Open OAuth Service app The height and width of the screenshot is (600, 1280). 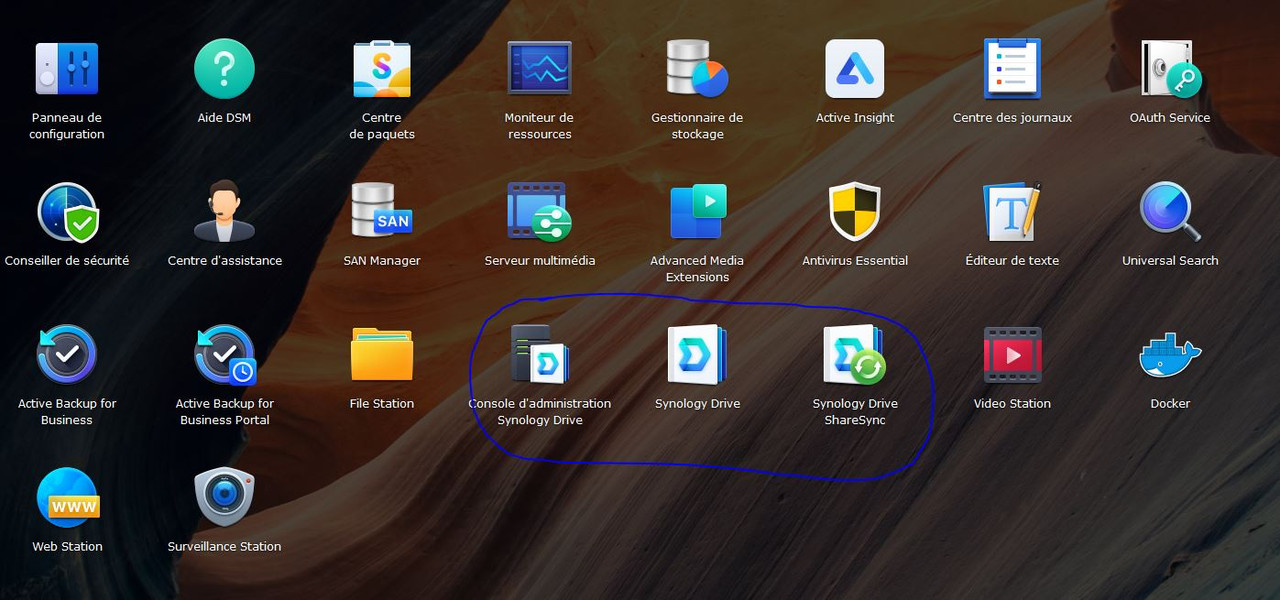(1170, 69)
